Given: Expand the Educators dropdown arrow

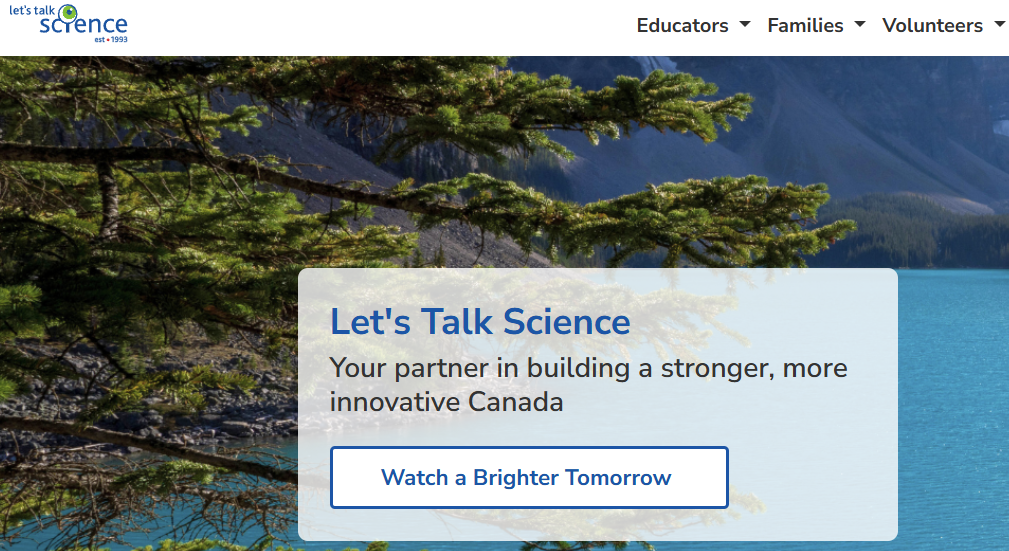Looking at the screenshot, I should tap(745, 25).
